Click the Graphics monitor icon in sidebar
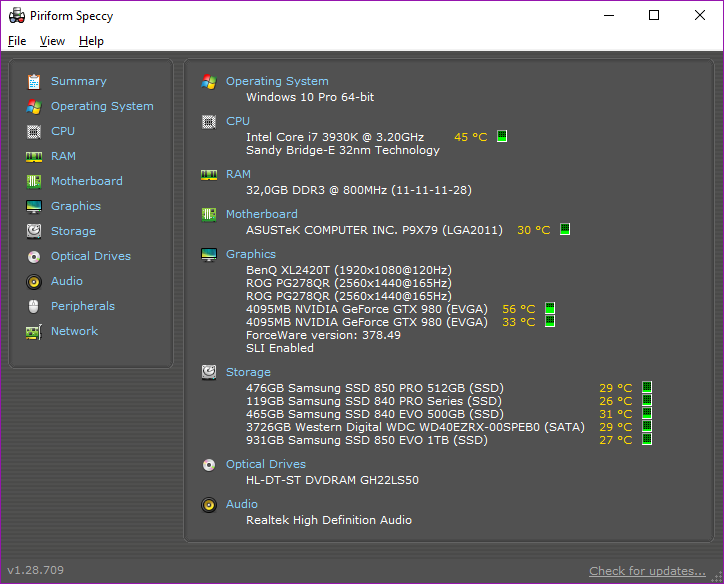The height and width of the screenshot is (584, 724). pos(34,206)
